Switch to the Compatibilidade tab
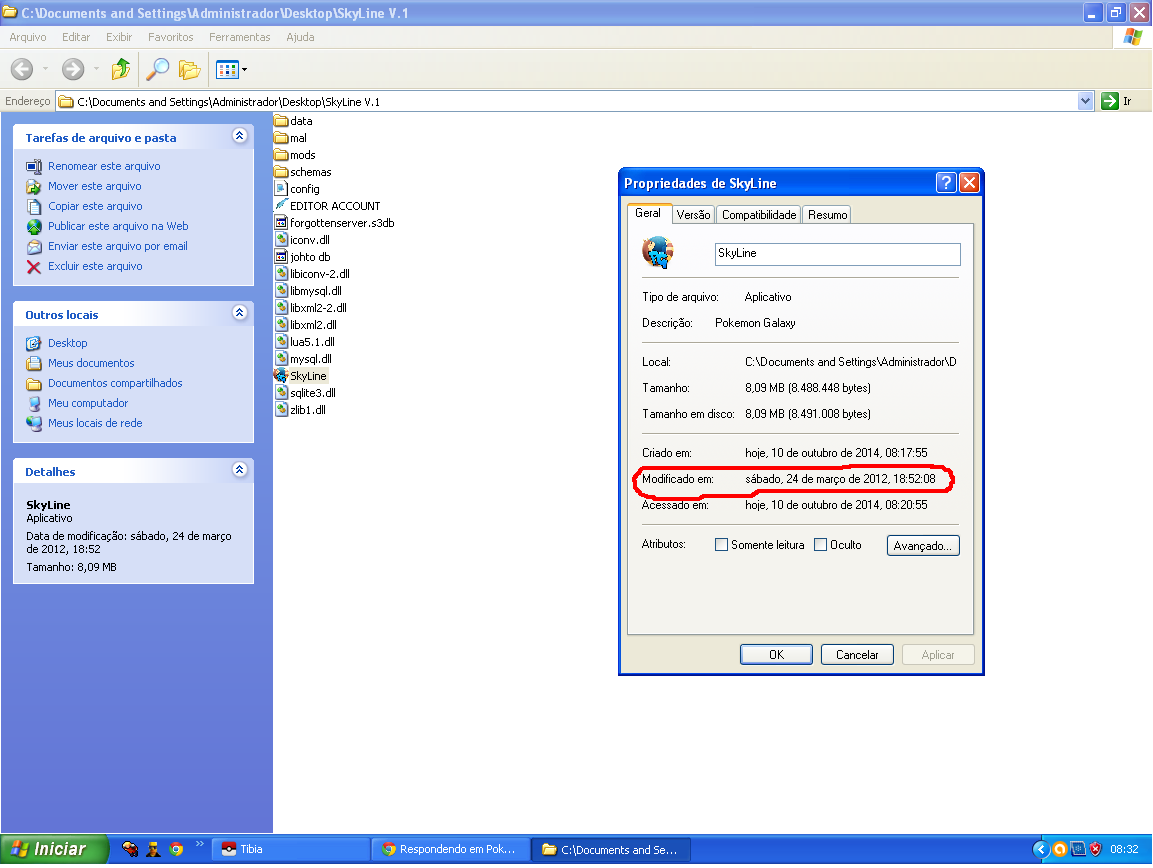 (759, 215)
